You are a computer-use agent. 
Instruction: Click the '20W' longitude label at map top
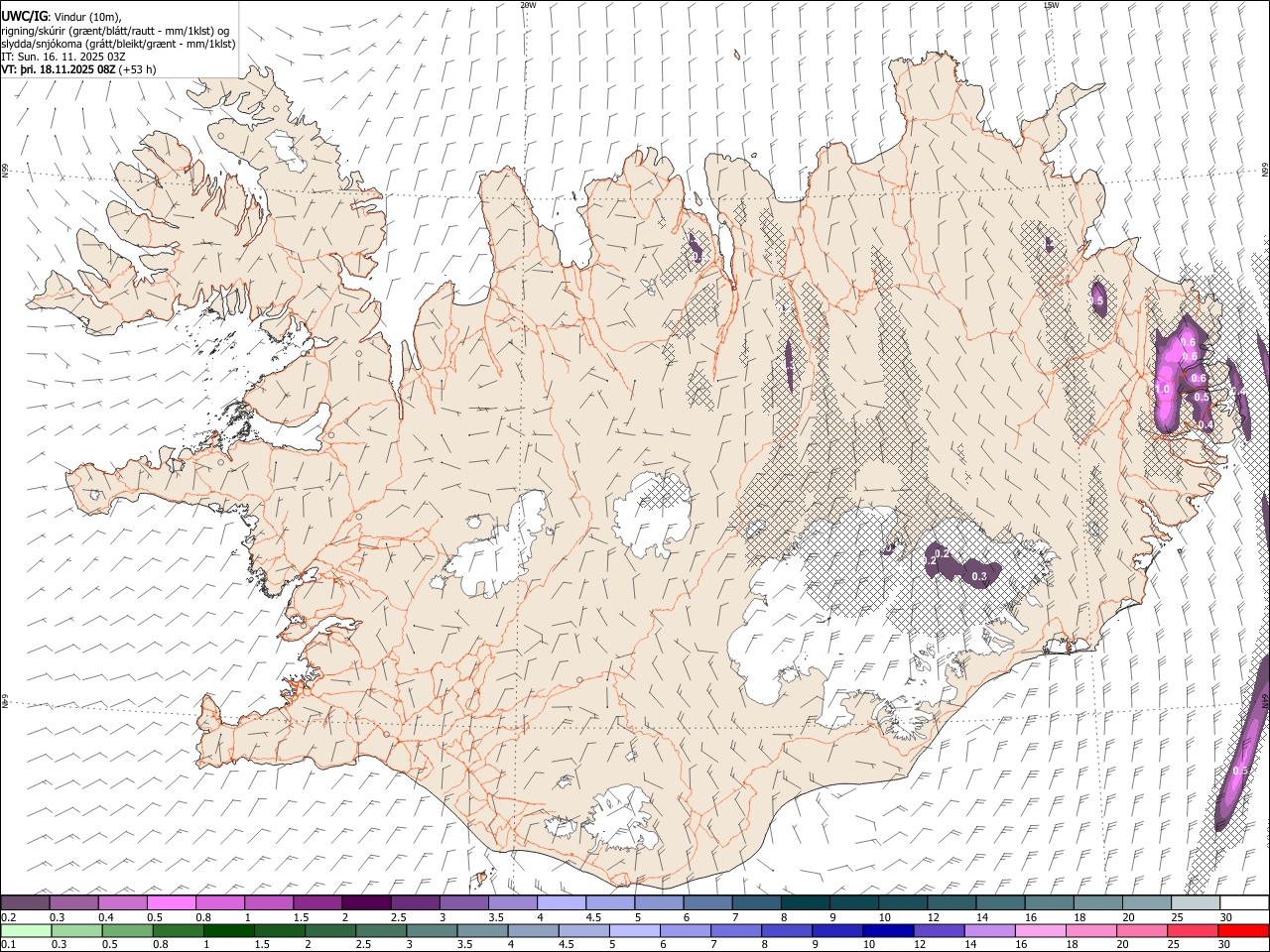(528, 5)
